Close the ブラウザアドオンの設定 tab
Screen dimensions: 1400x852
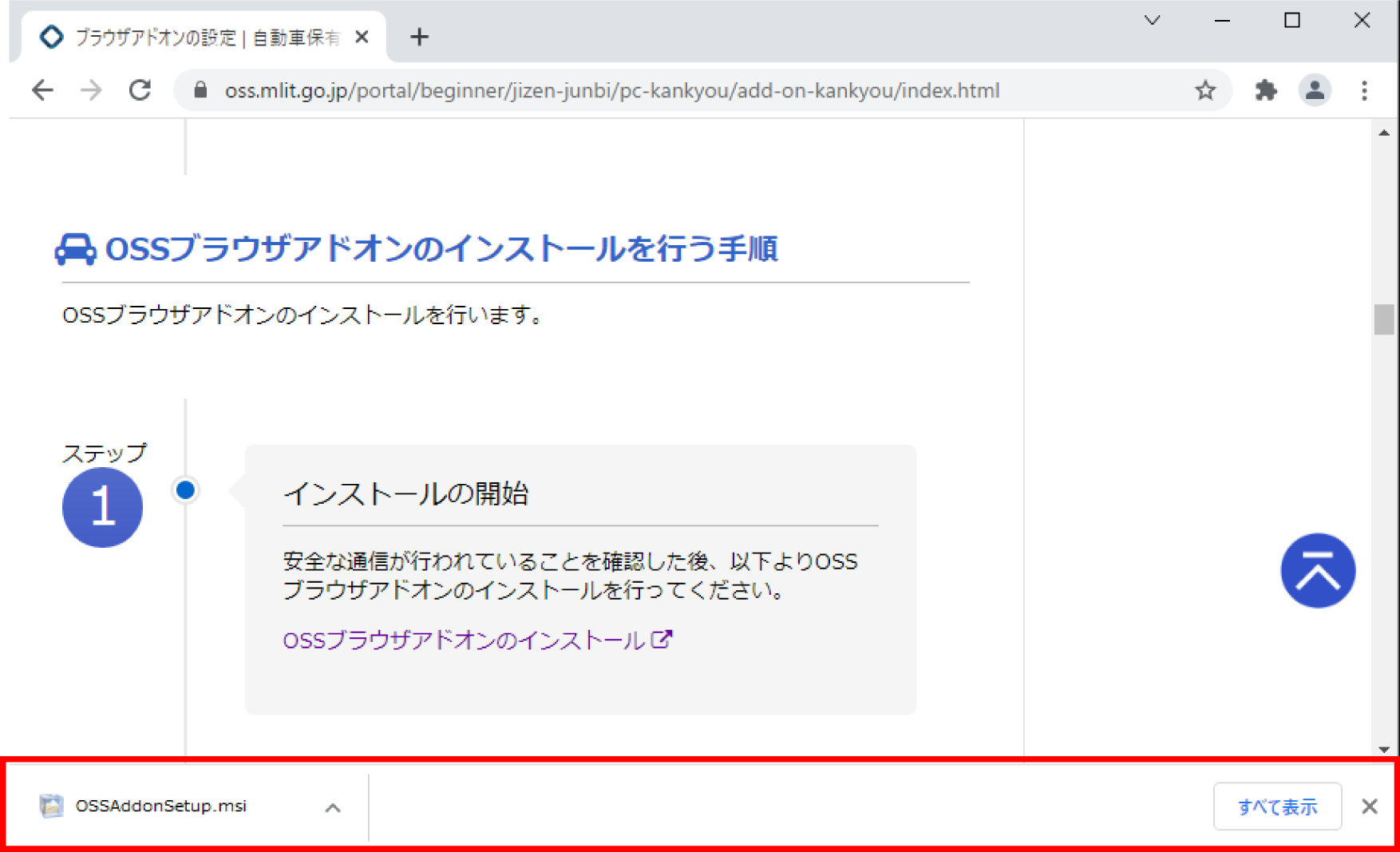coord(362,37)
